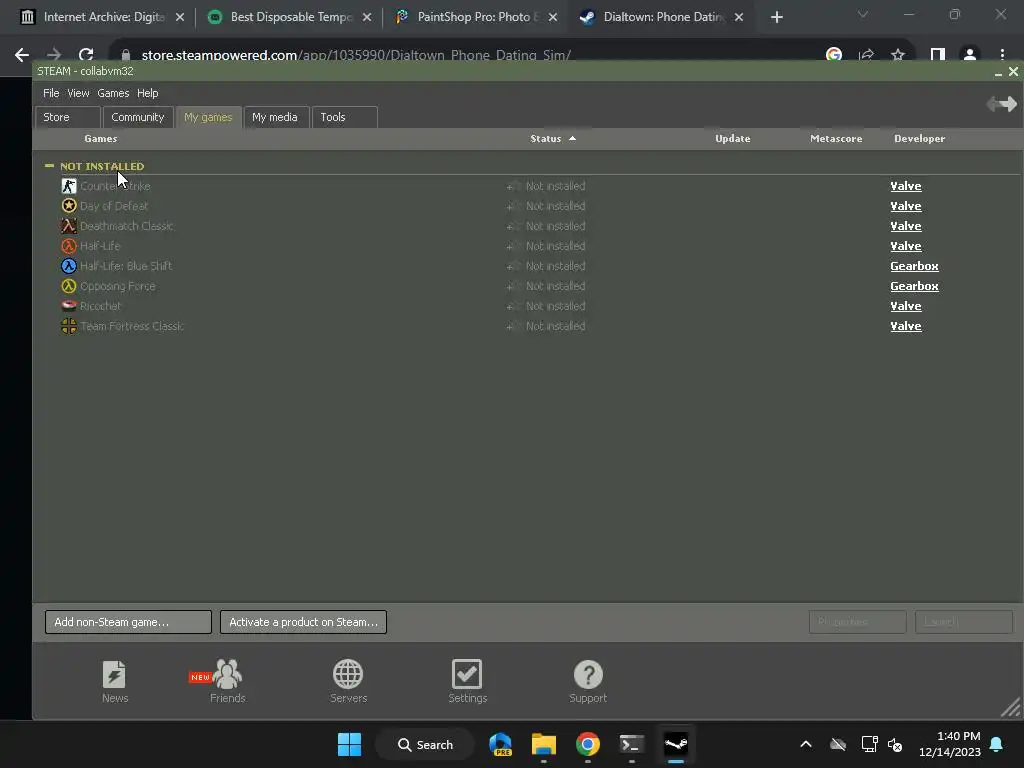
Task: Click the Chrome address bar URL
Action: (356, 55)
